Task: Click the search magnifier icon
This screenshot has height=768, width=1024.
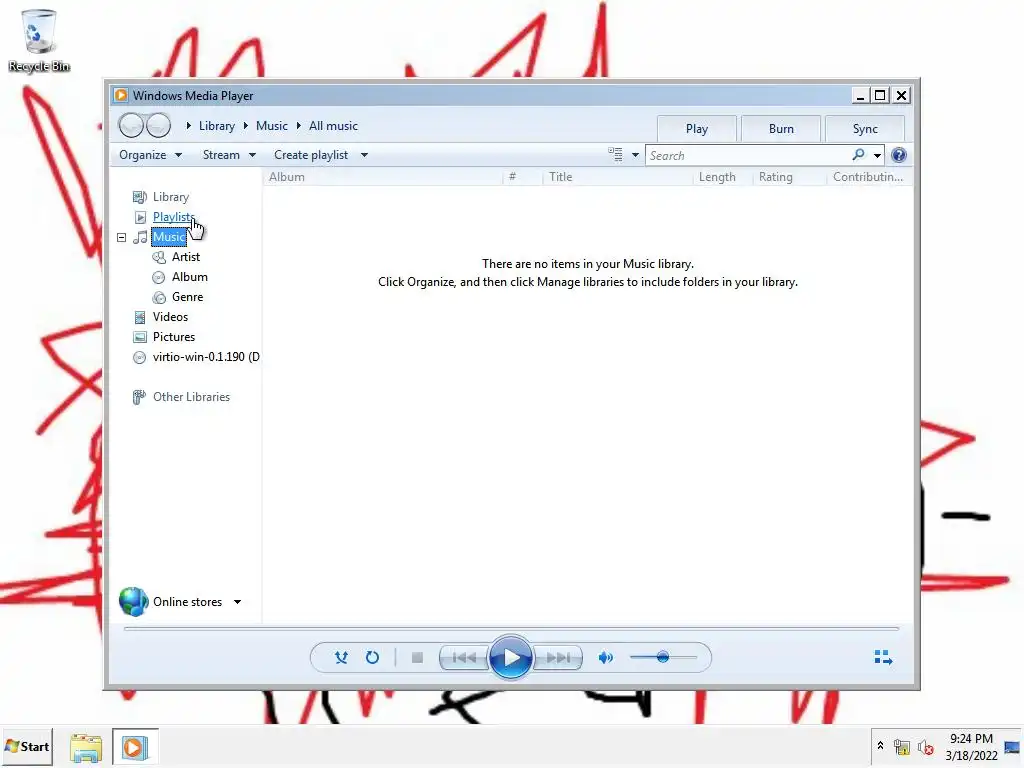Action: click(858, 155)
